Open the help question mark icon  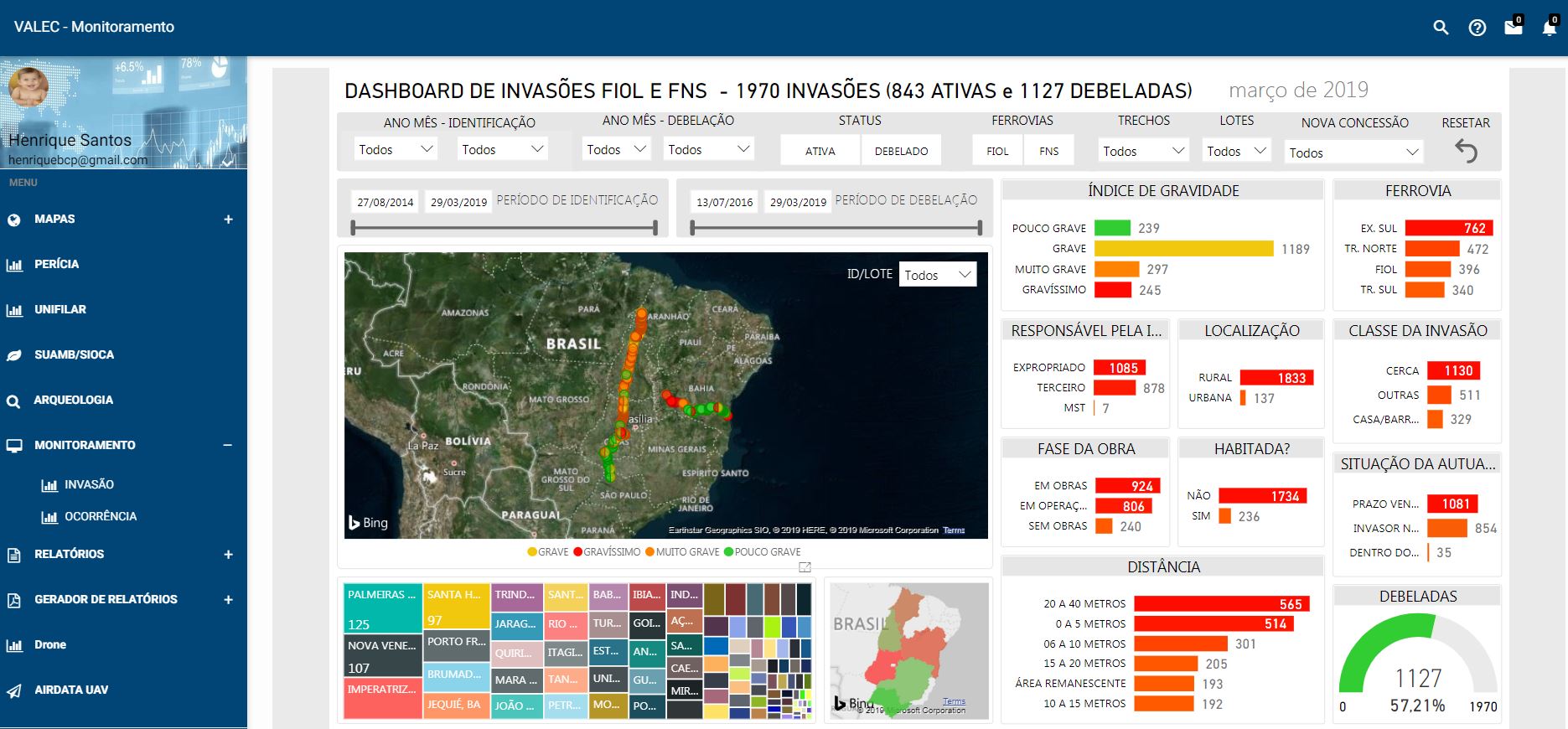pyautogui.click(x=1477, y=28)
